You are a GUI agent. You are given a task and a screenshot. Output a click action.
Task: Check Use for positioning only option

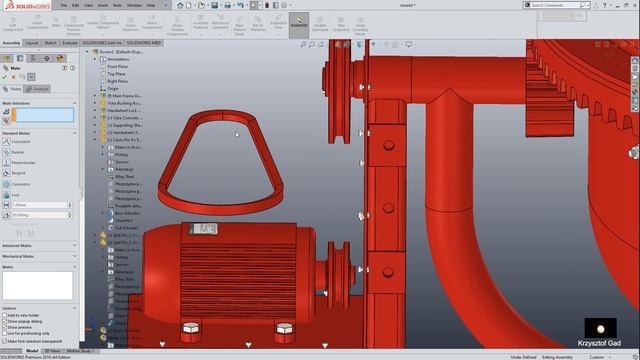4,333
